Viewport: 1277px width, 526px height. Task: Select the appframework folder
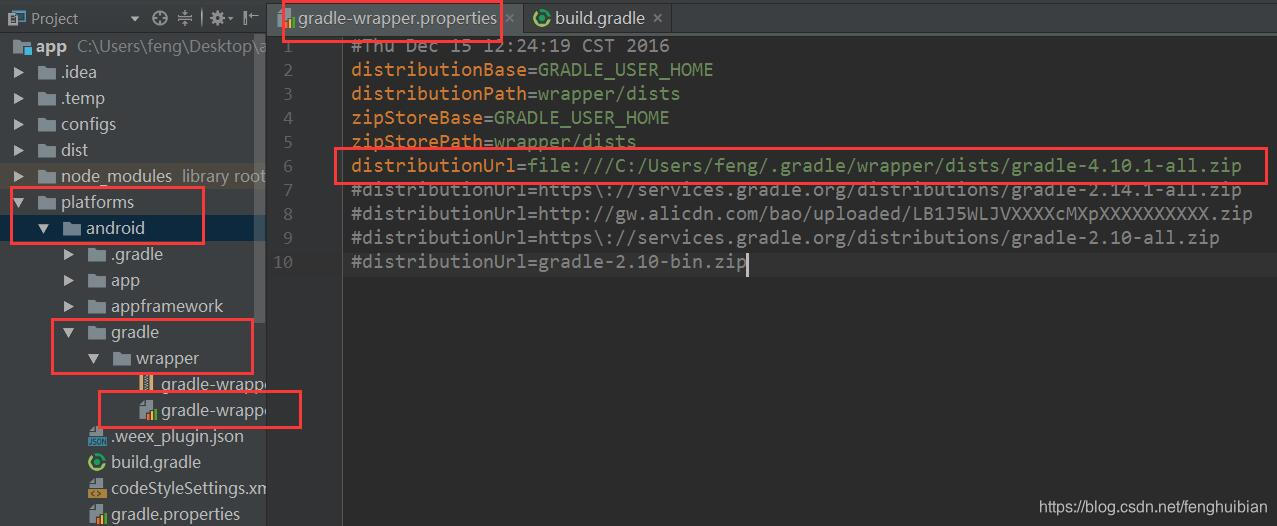tap(134, 306)
